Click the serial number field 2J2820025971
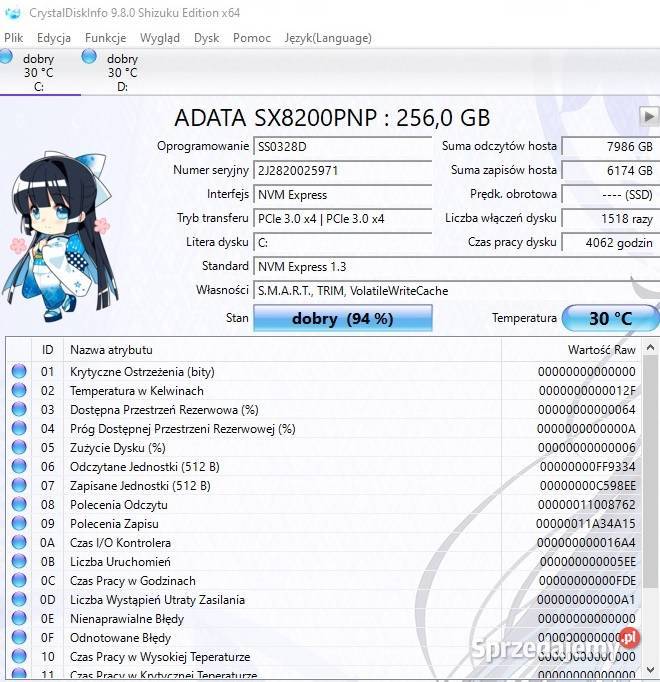The height and width of the screenshot is (682, 660). pos(342,170)
